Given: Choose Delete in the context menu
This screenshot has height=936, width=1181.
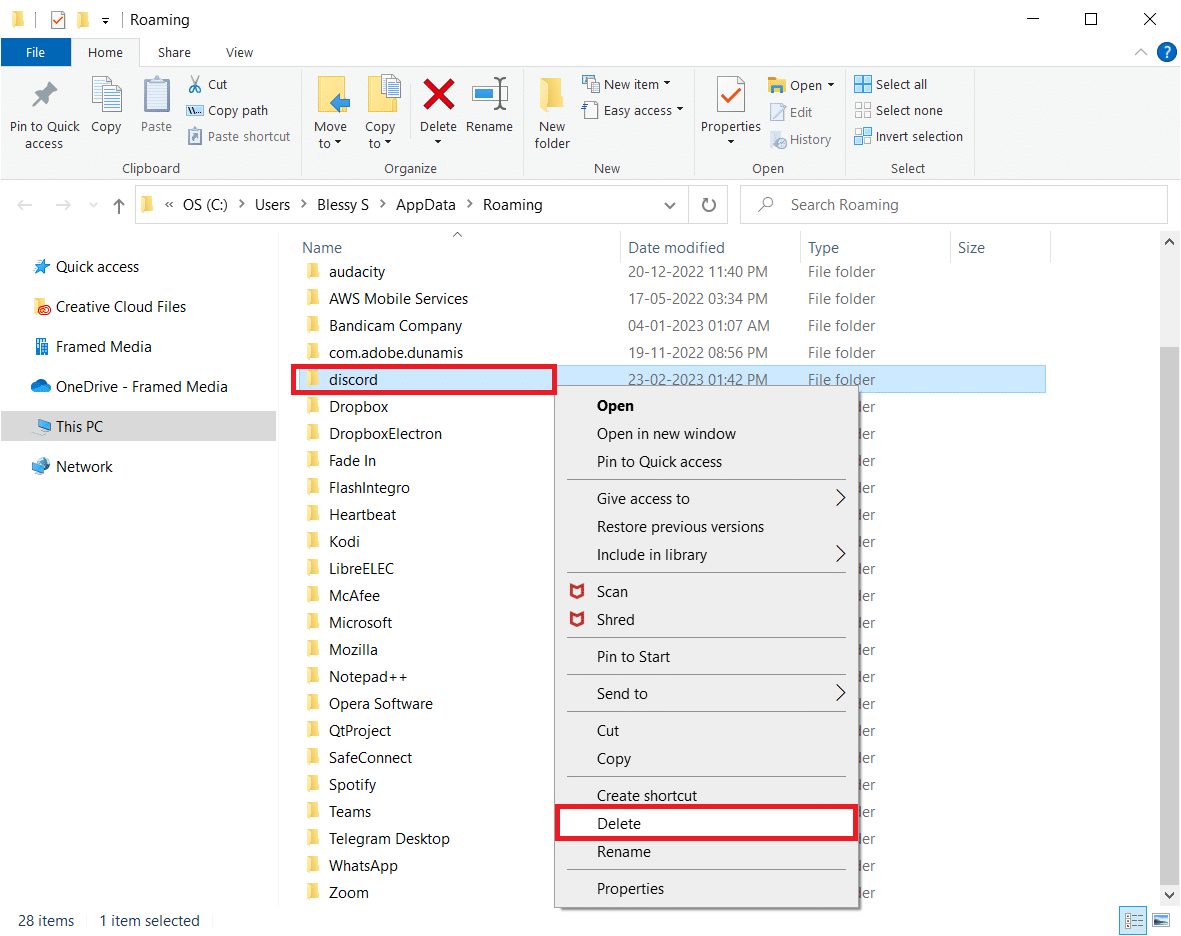Looking at the screenshot, I should click(x=706, y=824).
